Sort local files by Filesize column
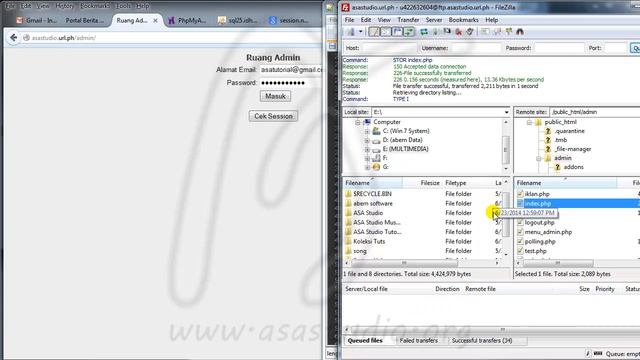 tap(430, 183)
